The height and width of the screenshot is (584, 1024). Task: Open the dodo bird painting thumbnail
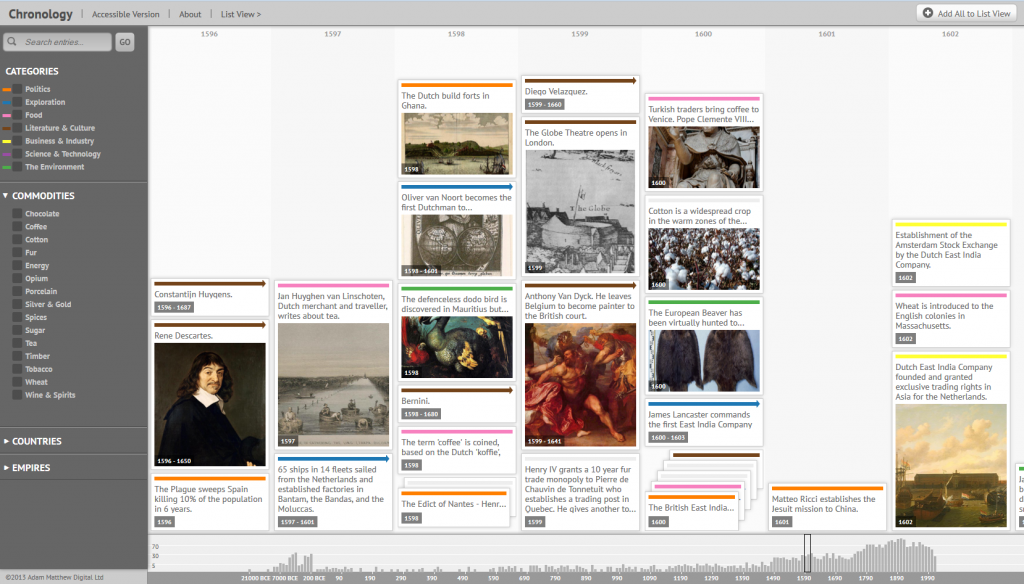pos(457,347)
